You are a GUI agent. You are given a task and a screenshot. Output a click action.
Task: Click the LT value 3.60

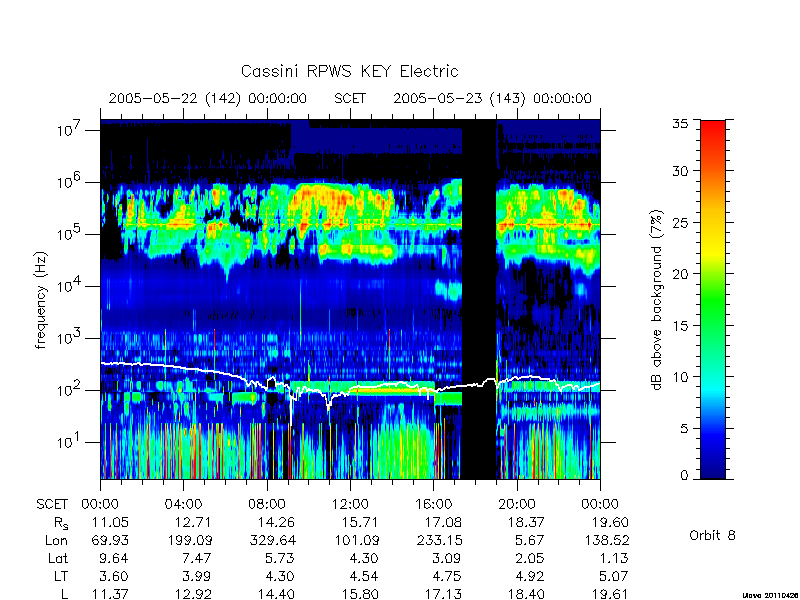point(114,577)
